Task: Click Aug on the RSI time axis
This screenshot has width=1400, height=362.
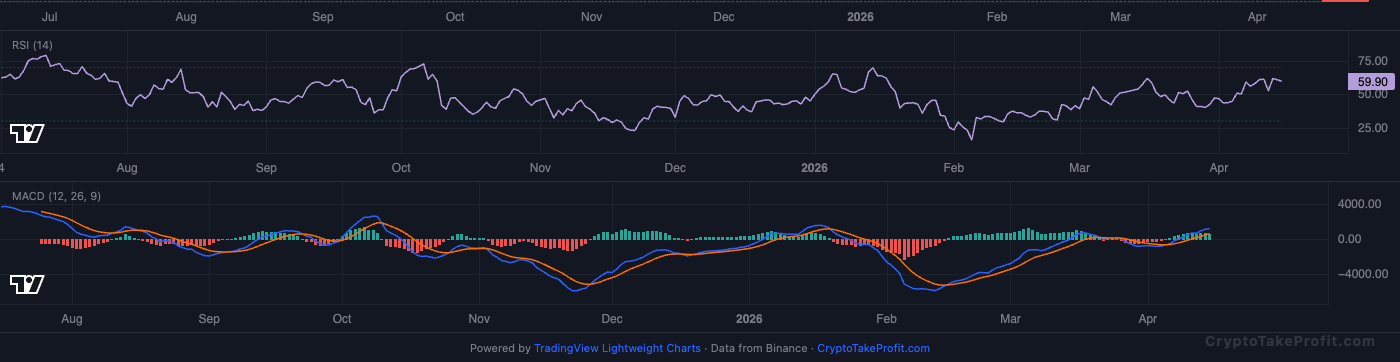Action: tap(126, 168)
